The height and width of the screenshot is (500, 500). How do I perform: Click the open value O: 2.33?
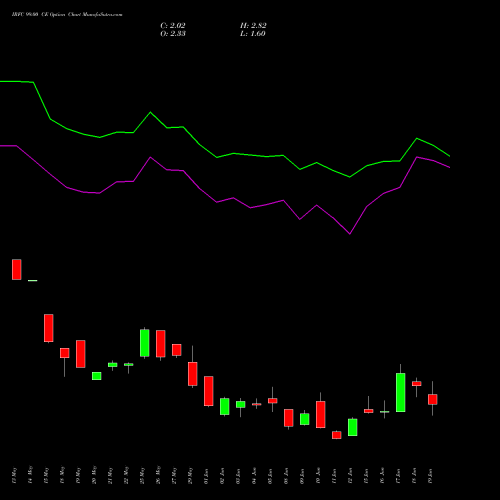coord(173,33)
